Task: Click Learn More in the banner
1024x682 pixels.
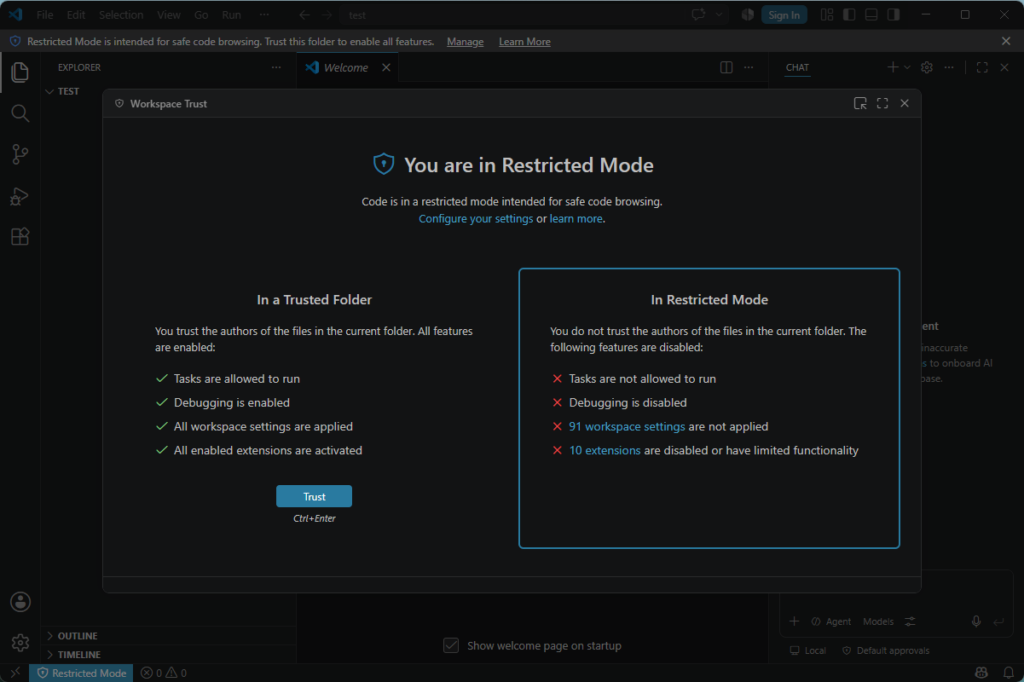Action: tap(524, 41)
